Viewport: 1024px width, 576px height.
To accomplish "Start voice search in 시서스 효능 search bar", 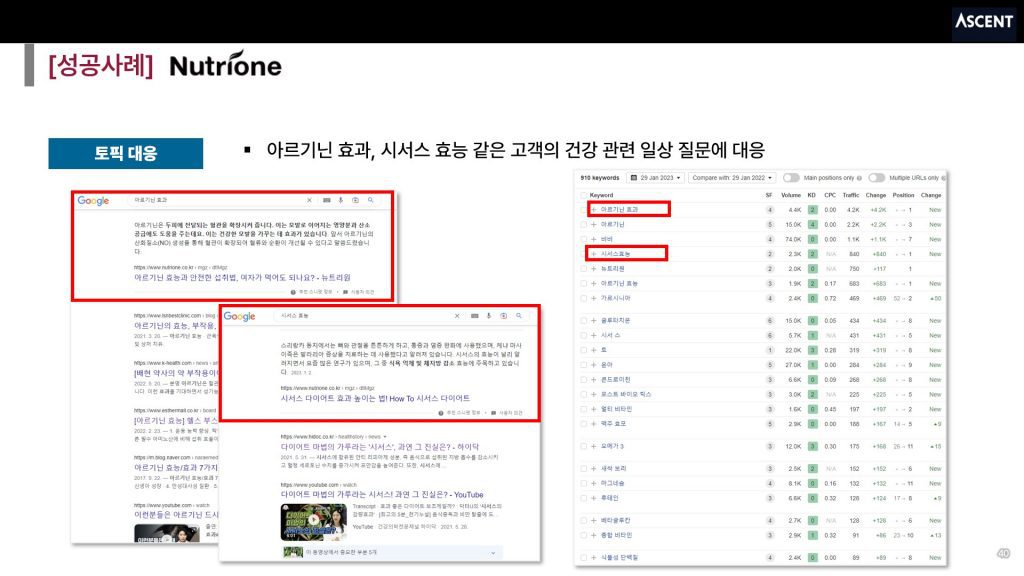I will coord(488,316).
